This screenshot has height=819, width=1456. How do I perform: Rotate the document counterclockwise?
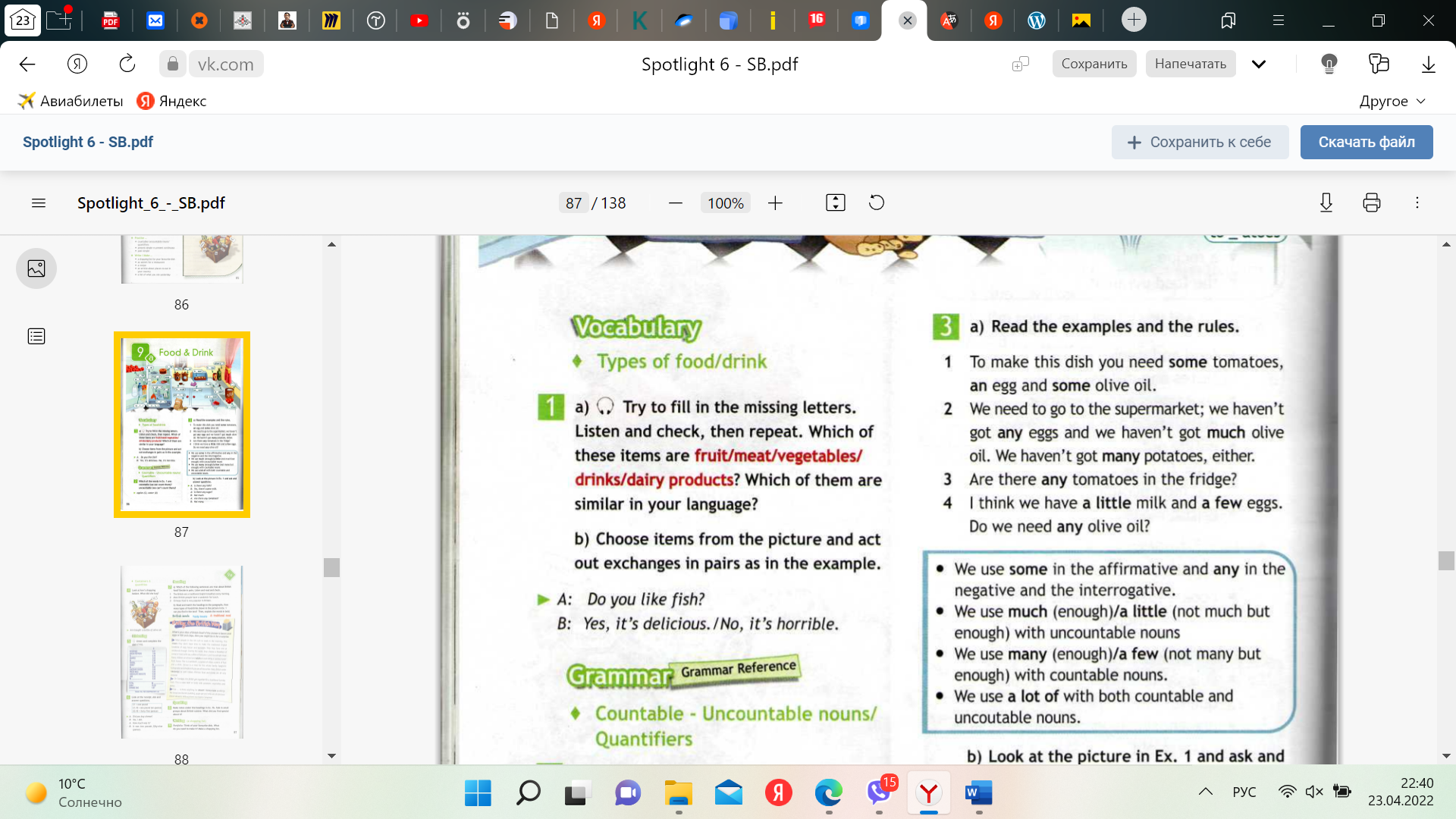pos(877,202)
